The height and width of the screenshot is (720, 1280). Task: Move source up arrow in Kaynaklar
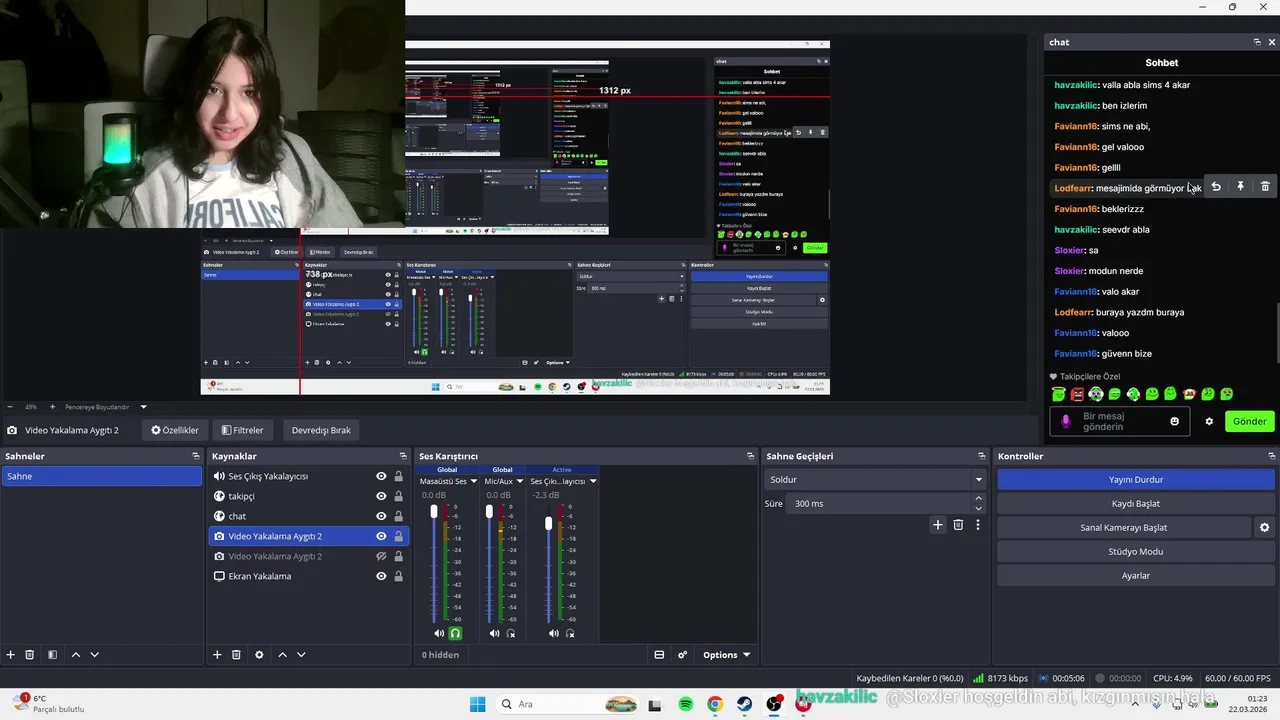[282, 655]
